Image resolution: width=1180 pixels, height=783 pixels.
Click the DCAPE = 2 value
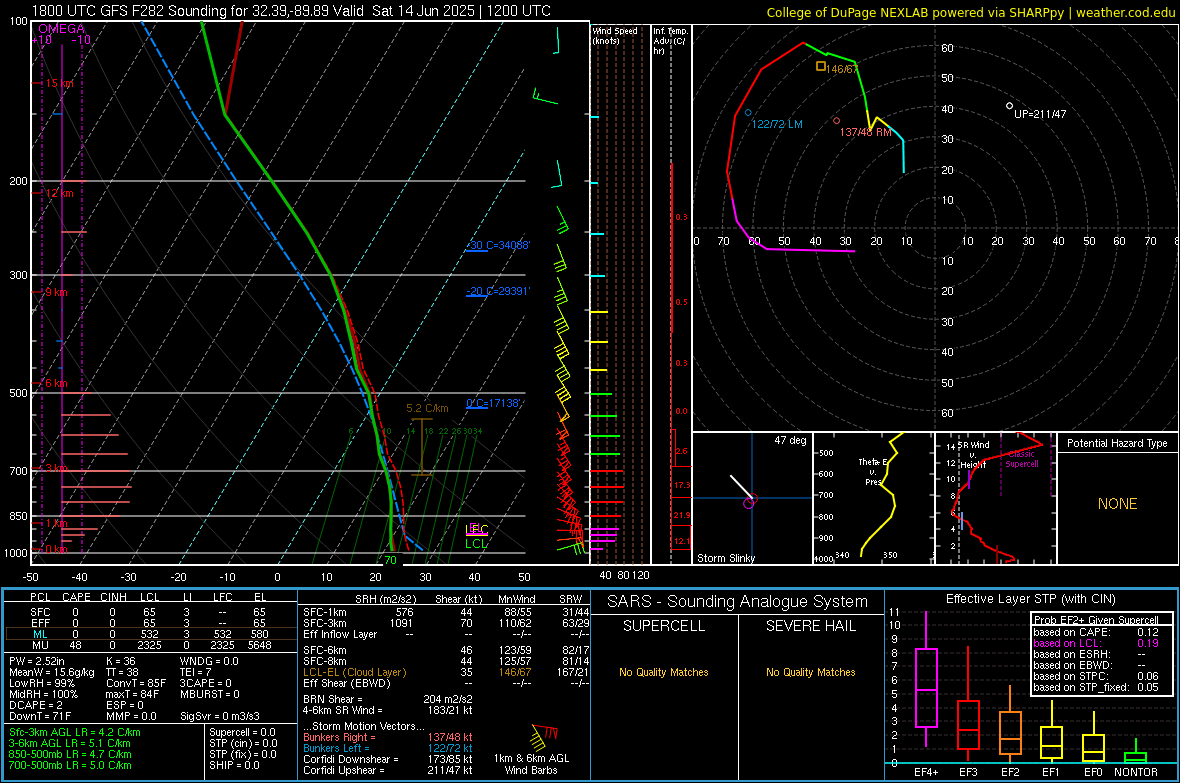point(34,705)
